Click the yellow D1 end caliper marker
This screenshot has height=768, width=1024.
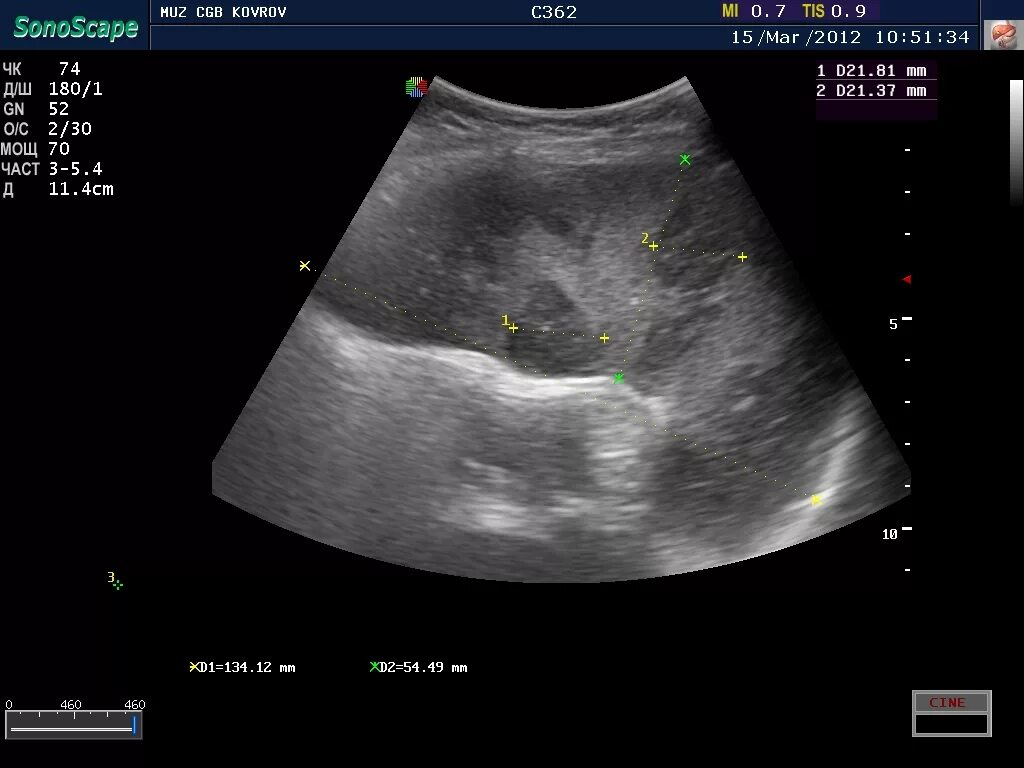click(815, 500)
